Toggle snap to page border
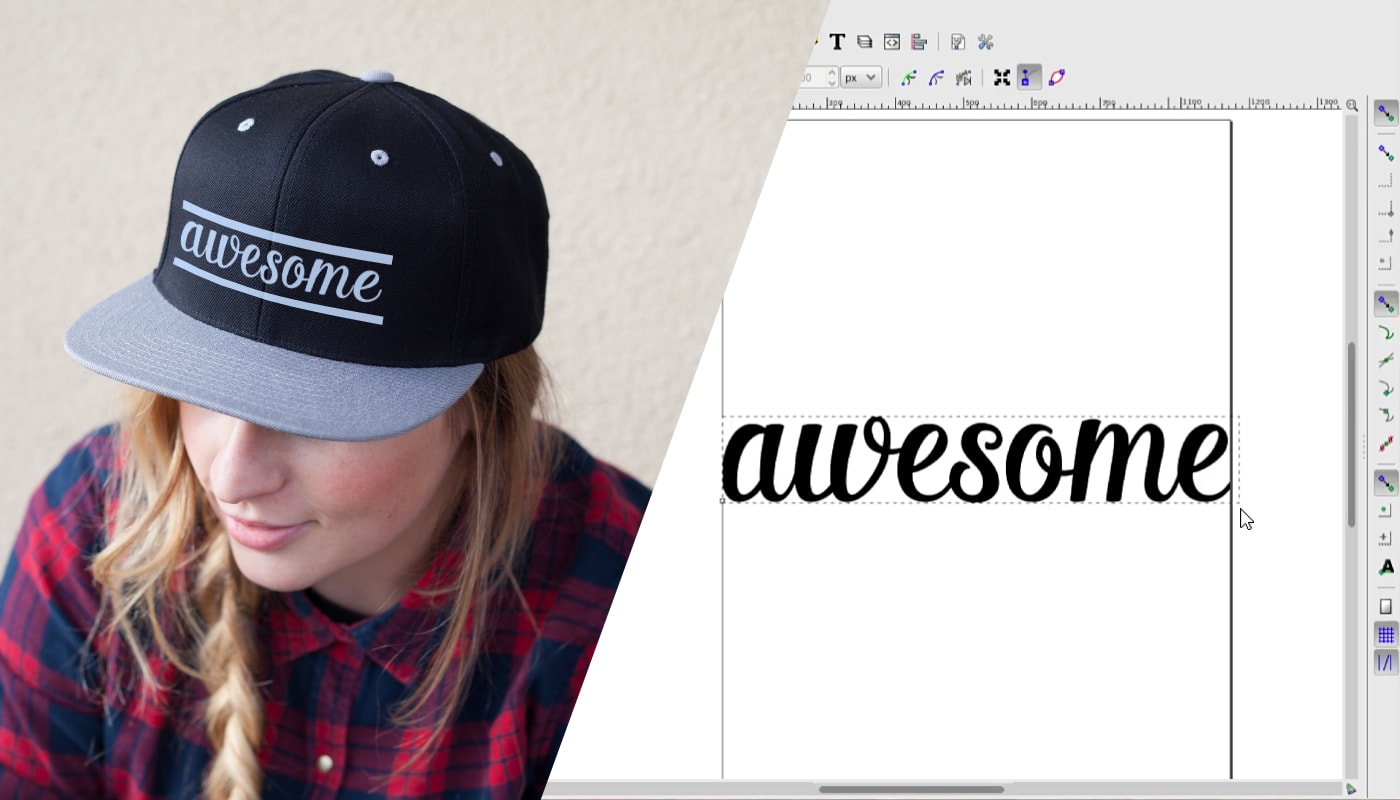 (x=1385, y=607)
